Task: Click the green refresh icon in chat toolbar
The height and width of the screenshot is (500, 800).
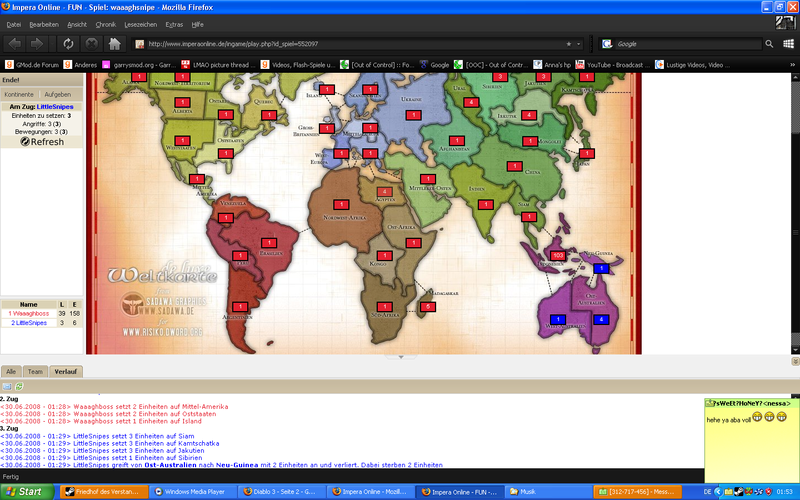Action: (19, 387)
